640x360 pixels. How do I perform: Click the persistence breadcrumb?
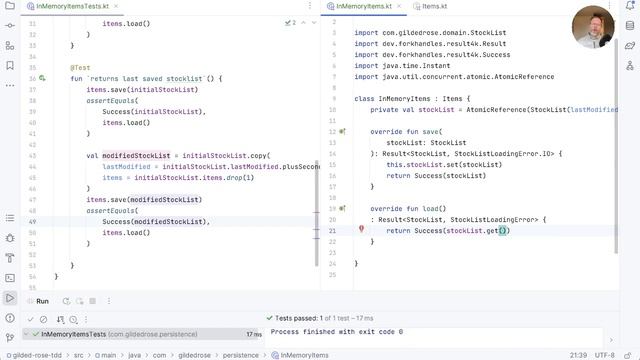click(x=240, y=355)
